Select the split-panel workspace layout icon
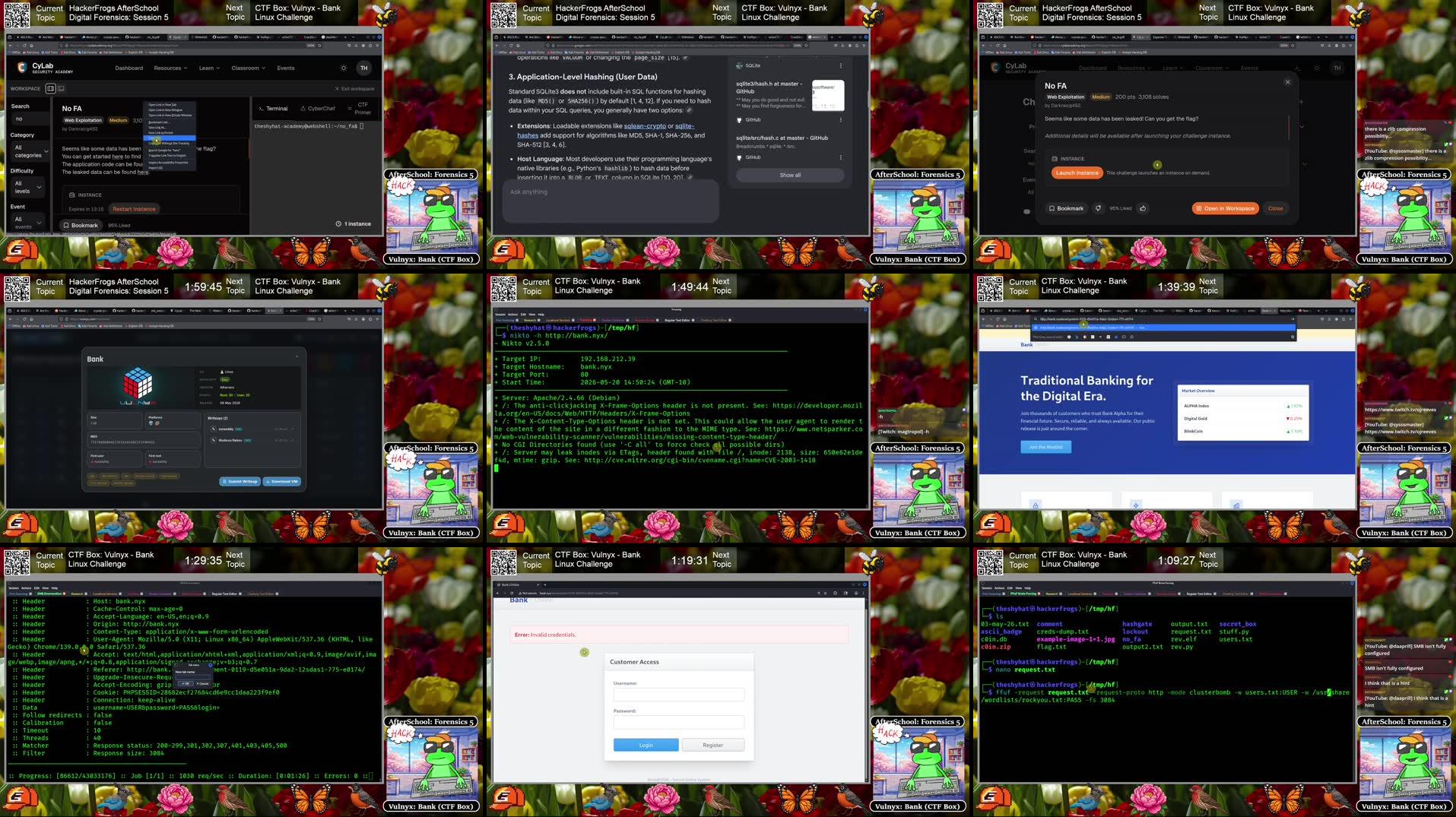 [x=50, y=88]
